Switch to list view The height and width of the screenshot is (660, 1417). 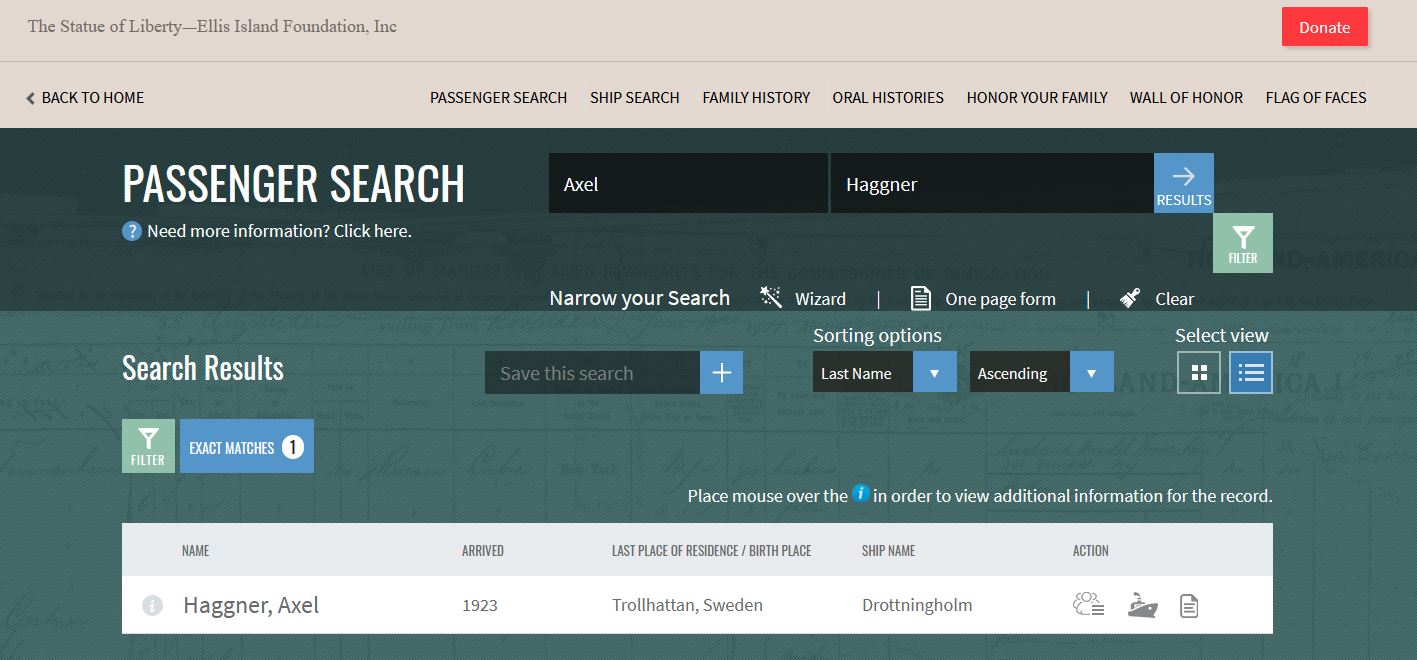click(1251, 373)
